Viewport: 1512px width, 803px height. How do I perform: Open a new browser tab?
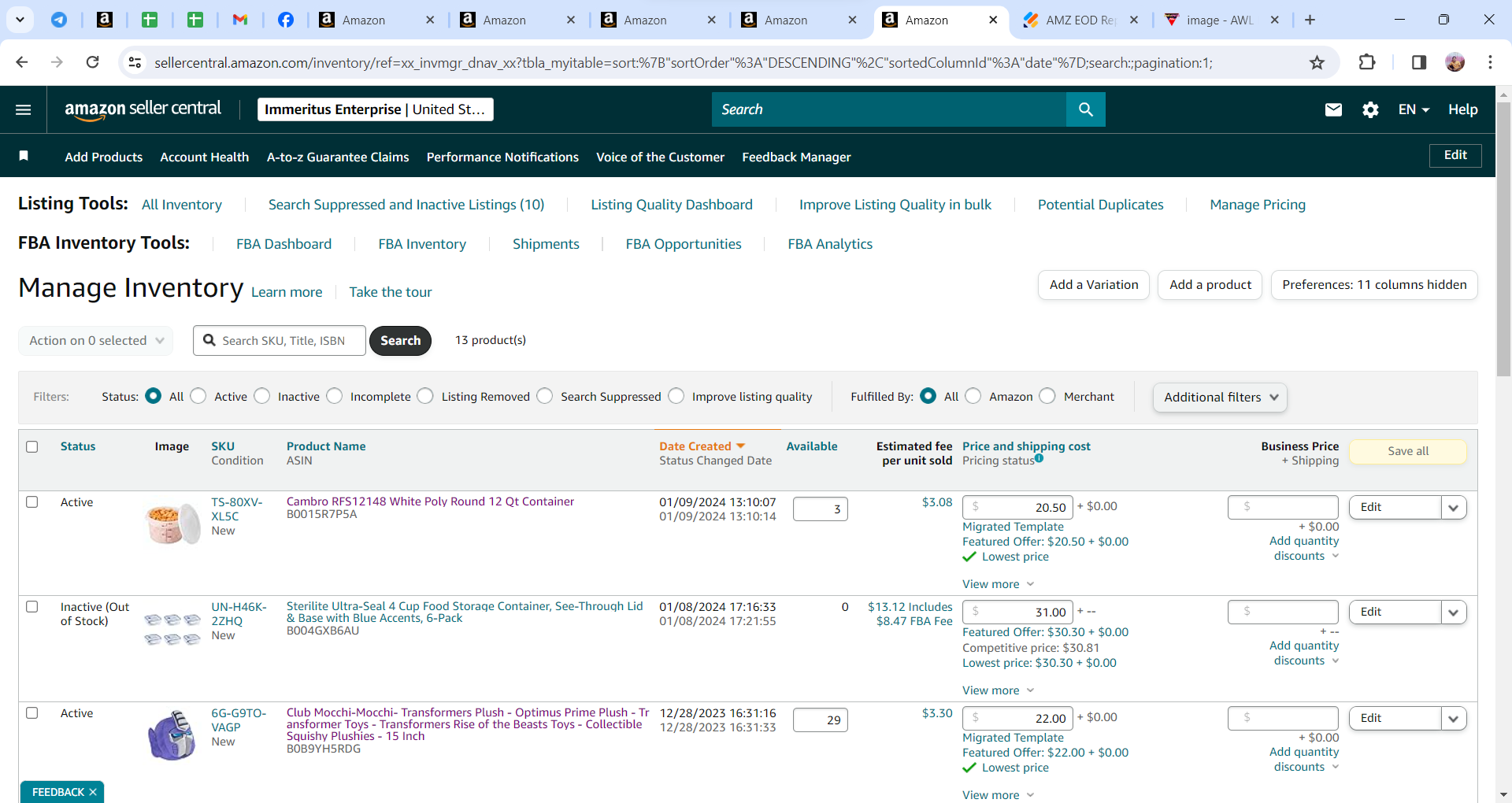point(1310,20)
